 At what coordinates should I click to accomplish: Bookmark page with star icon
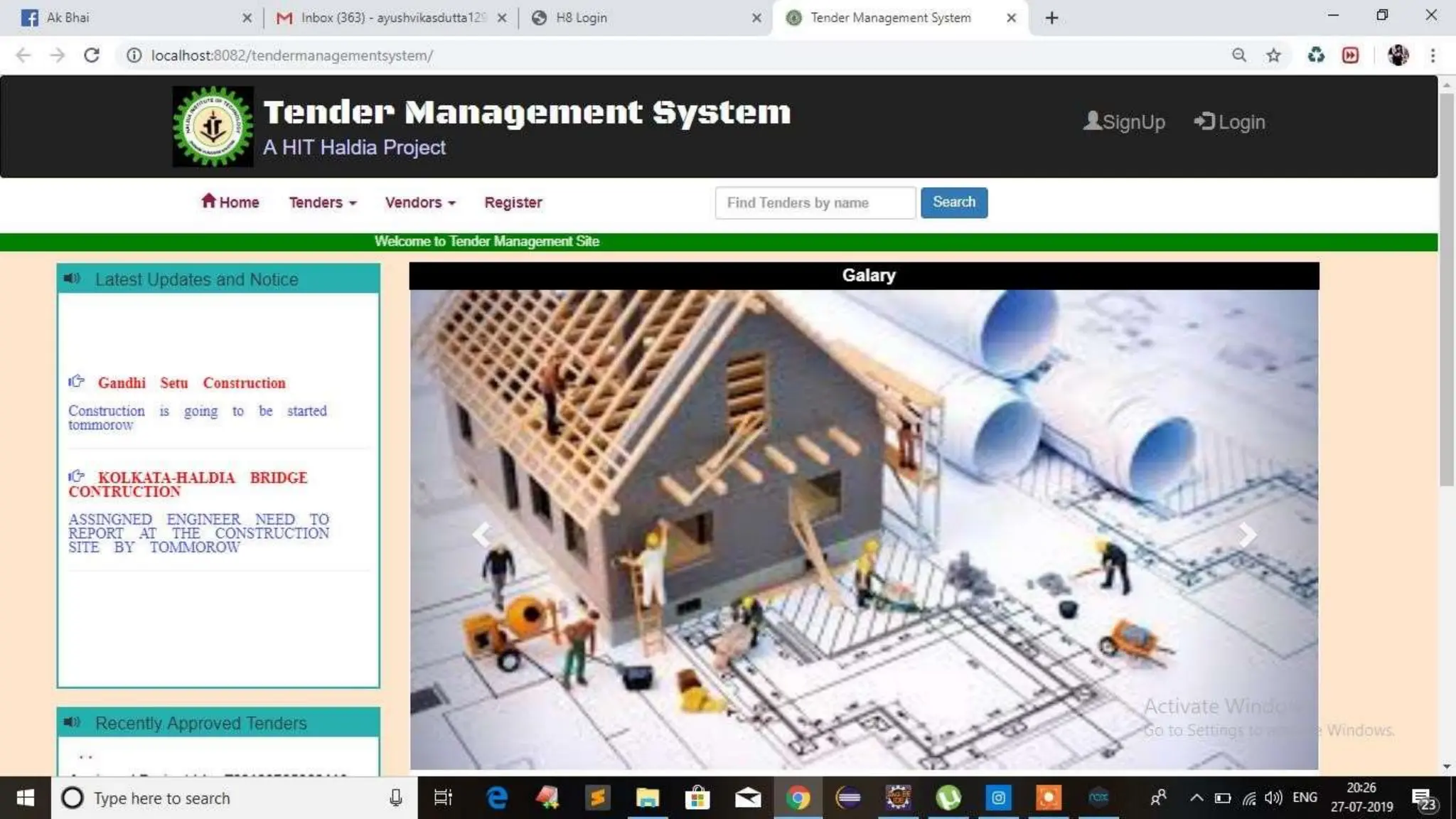click(x=1273, y=55)
